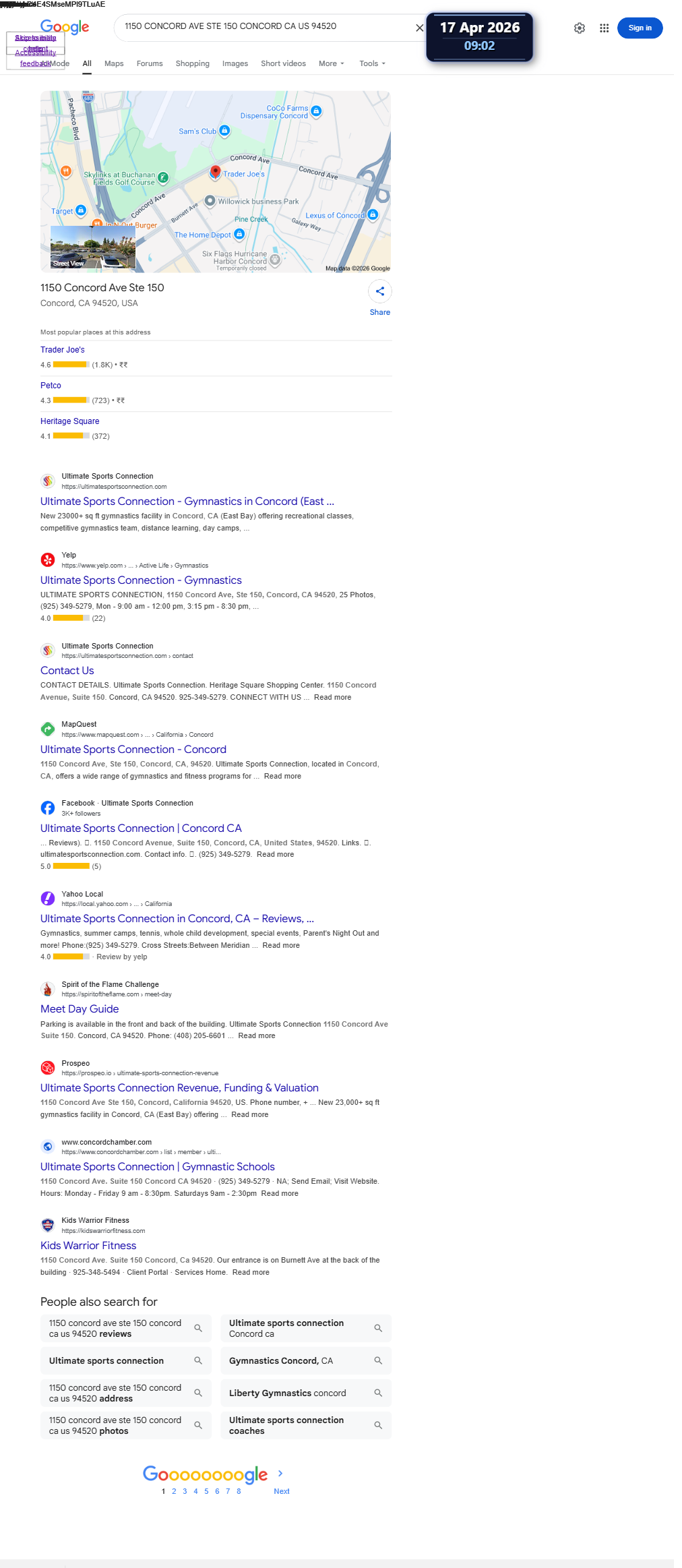Open the Trader Joe's place link

coord(63,350)
